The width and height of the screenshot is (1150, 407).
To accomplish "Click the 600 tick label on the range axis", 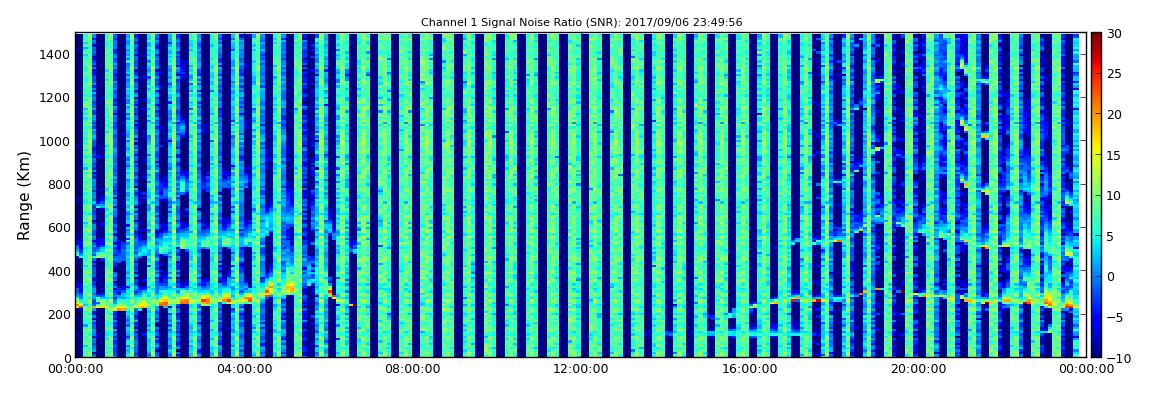I will [59, 228].
